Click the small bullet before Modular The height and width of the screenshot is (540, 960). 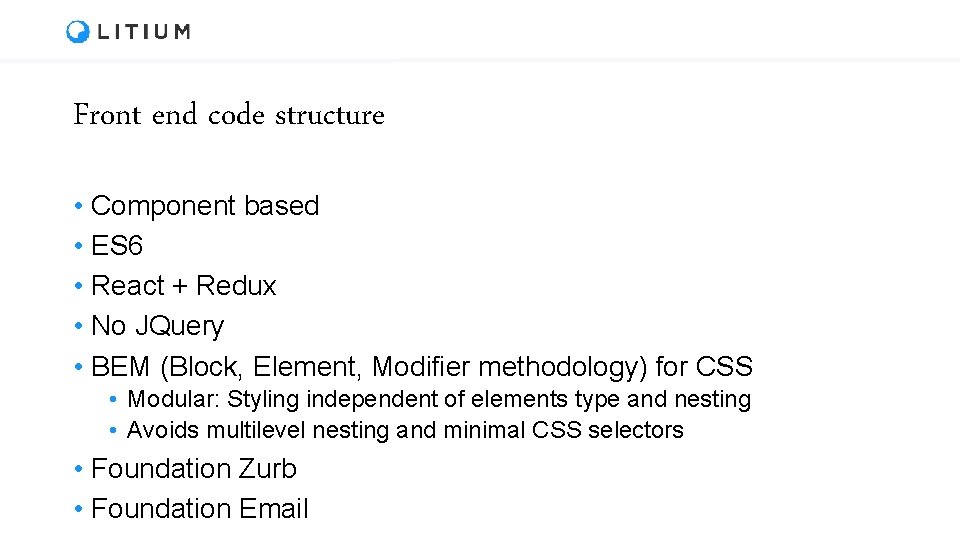click(x=116, y=401)
